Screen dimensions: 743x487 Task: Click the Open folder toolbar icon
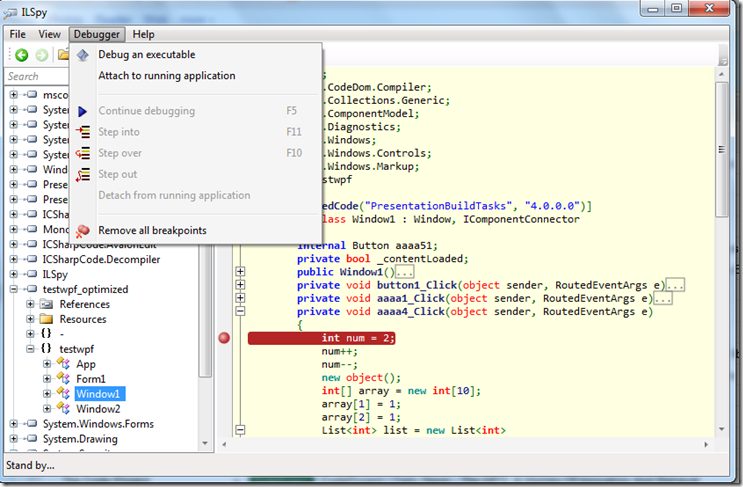pos(63,55)
